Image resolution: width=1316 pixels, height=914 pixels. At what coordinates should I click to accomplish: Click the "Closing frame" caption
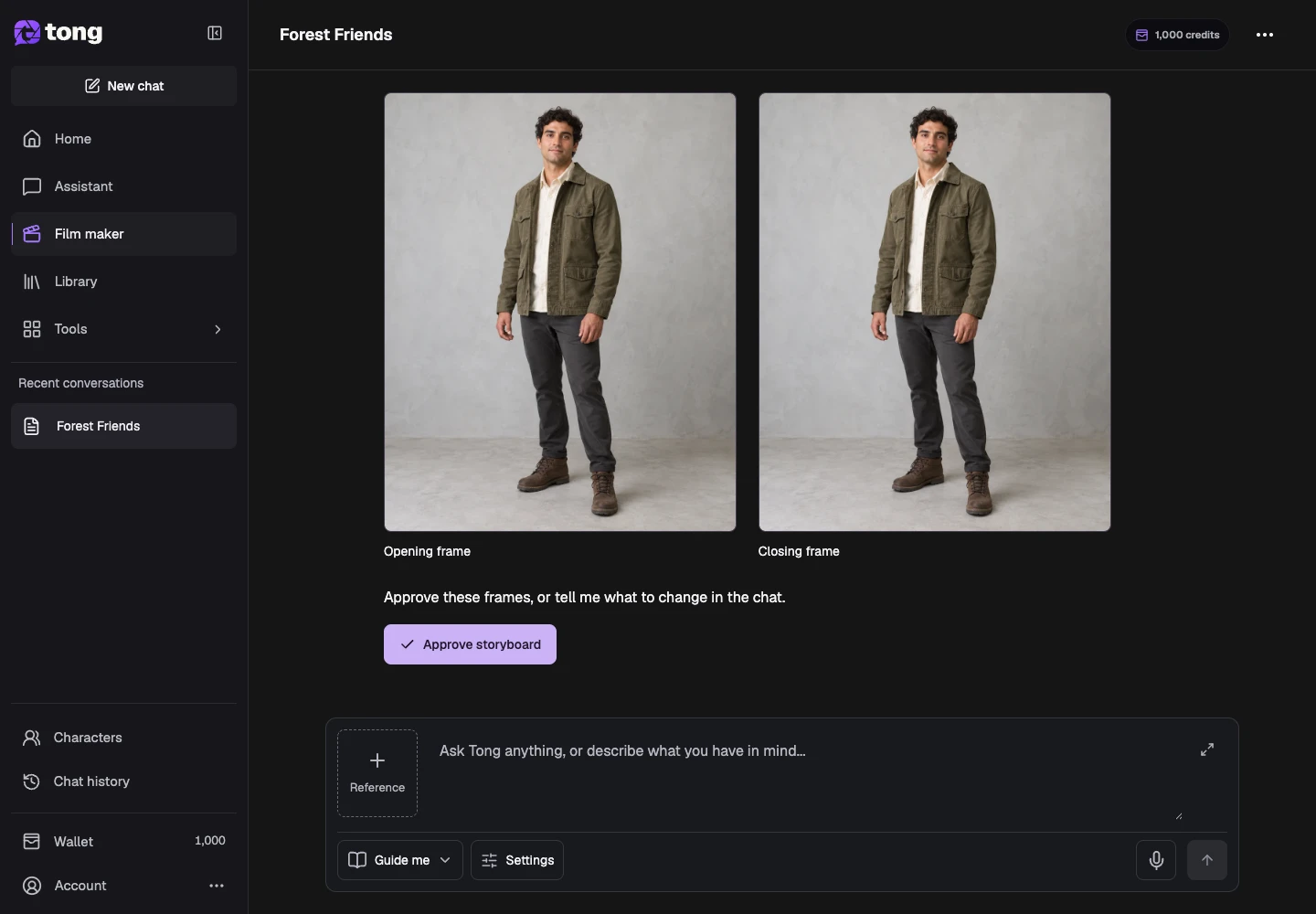coord(799,551)
